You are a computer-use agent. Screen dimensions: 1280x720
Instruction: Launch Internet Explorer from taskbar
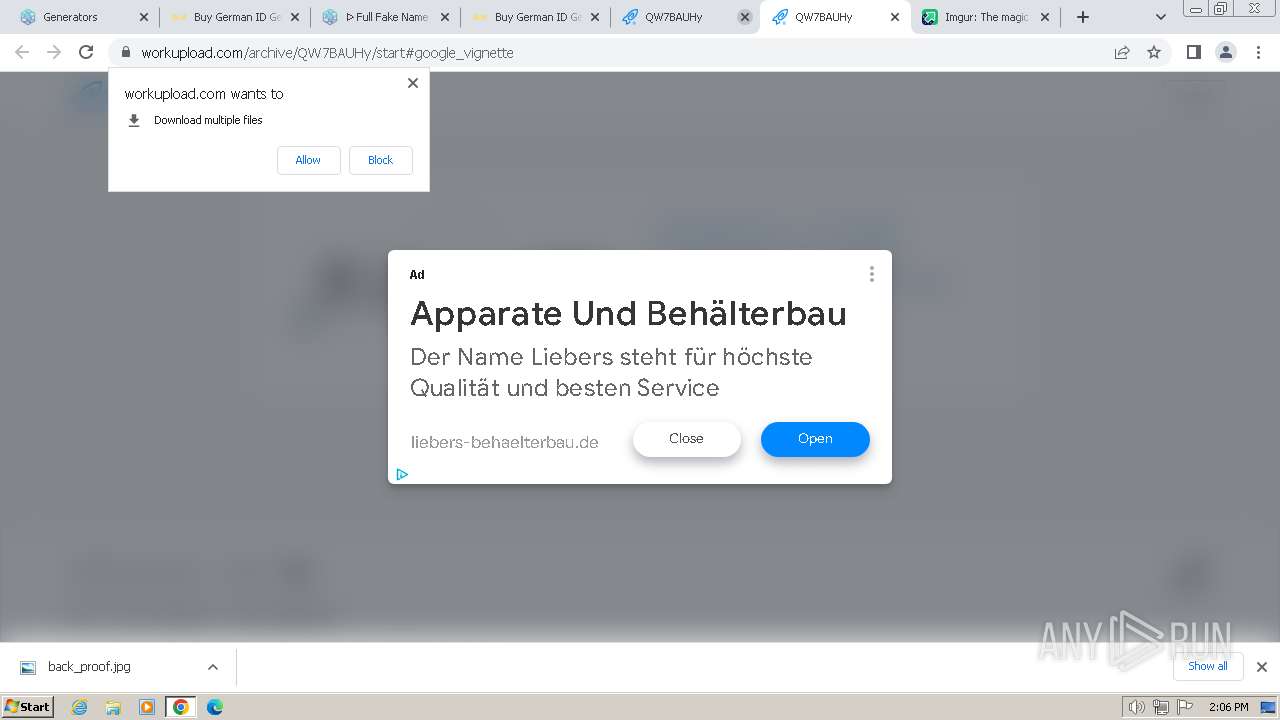pyautogui.click(x=80, y=707)
